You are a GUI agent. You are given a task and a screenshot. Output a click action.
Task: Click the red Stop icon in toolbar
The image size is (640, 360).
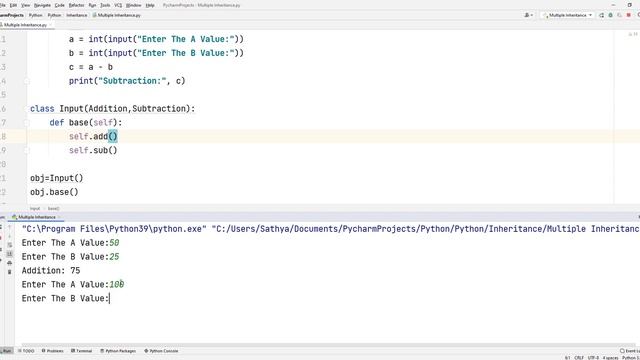[x=629, y=15]
